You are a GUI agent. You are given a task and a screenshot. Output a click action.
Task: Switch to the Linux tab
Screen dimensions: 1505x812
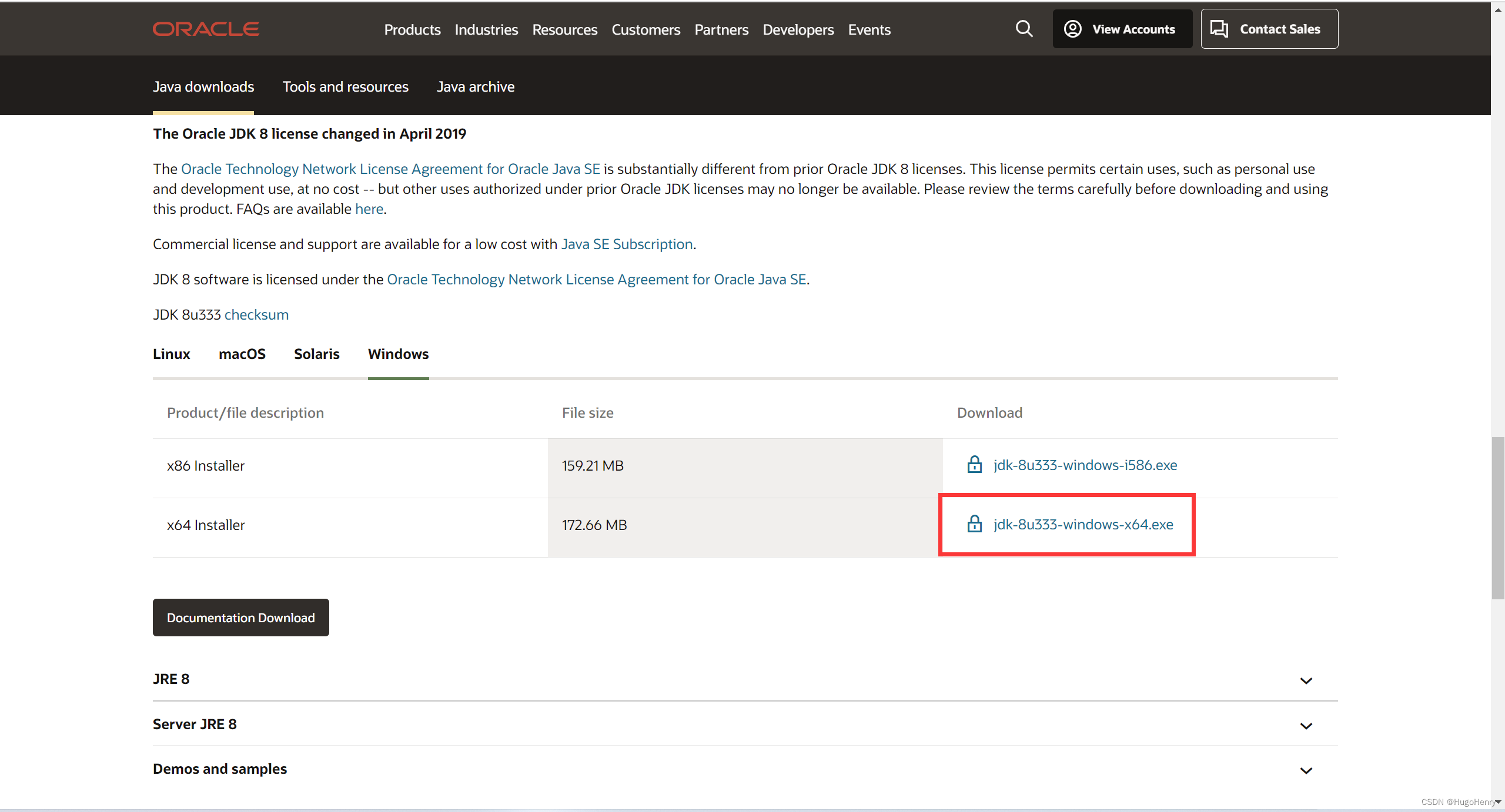coord(171,354)
